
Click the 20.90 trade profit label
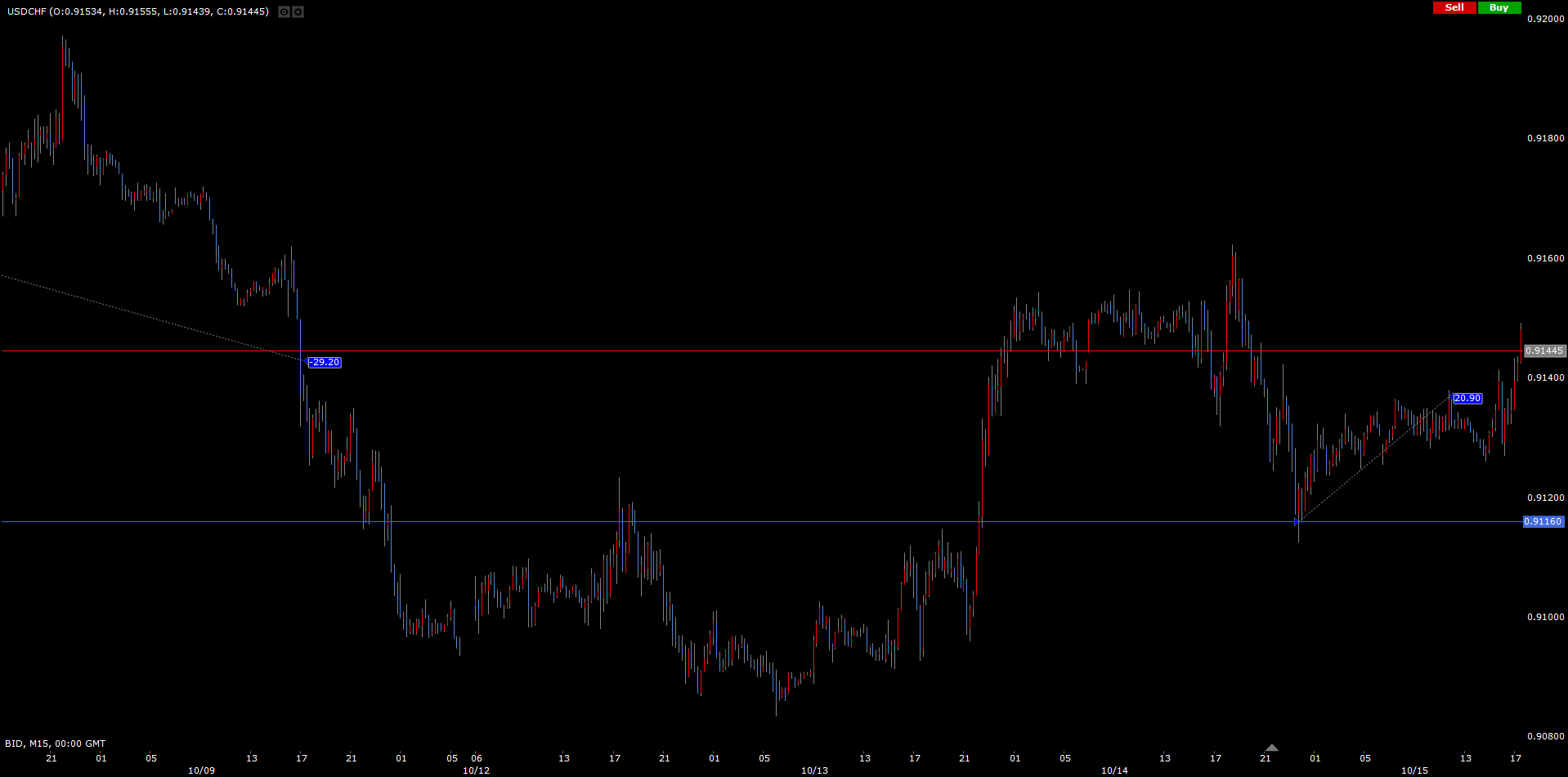[x=1467, y=399]
